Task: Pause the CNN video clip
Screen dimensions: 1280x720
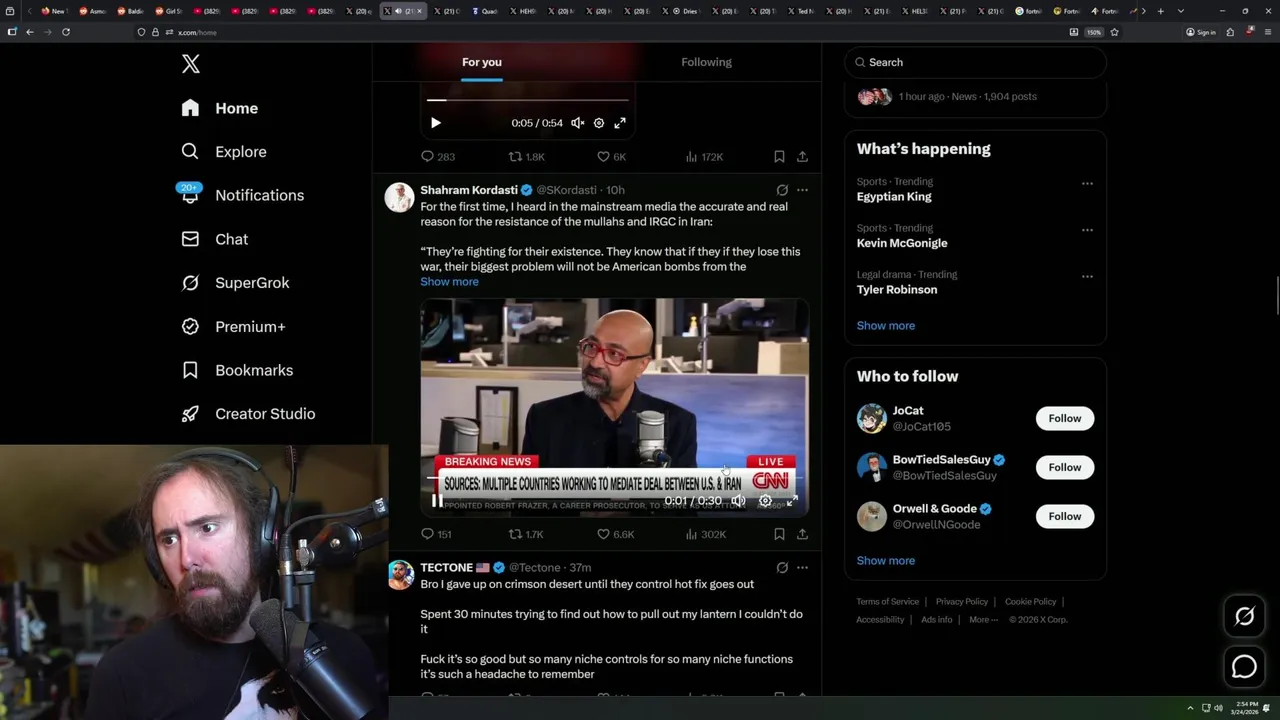Action: (437, 501)
